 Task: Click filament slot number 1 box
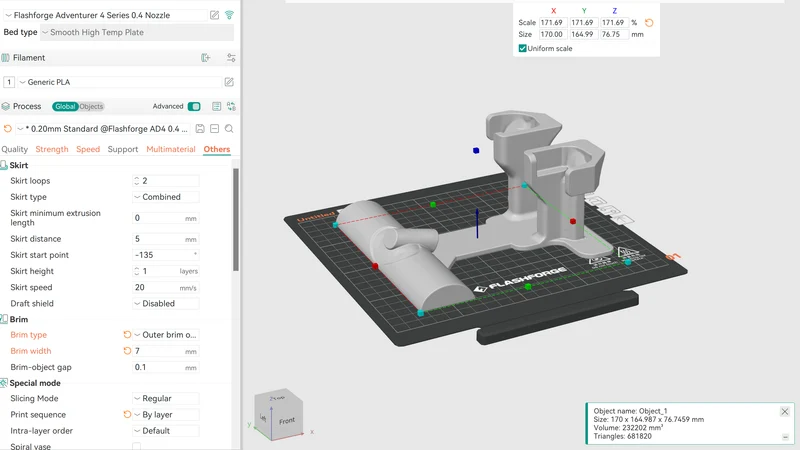click(9, 82)
